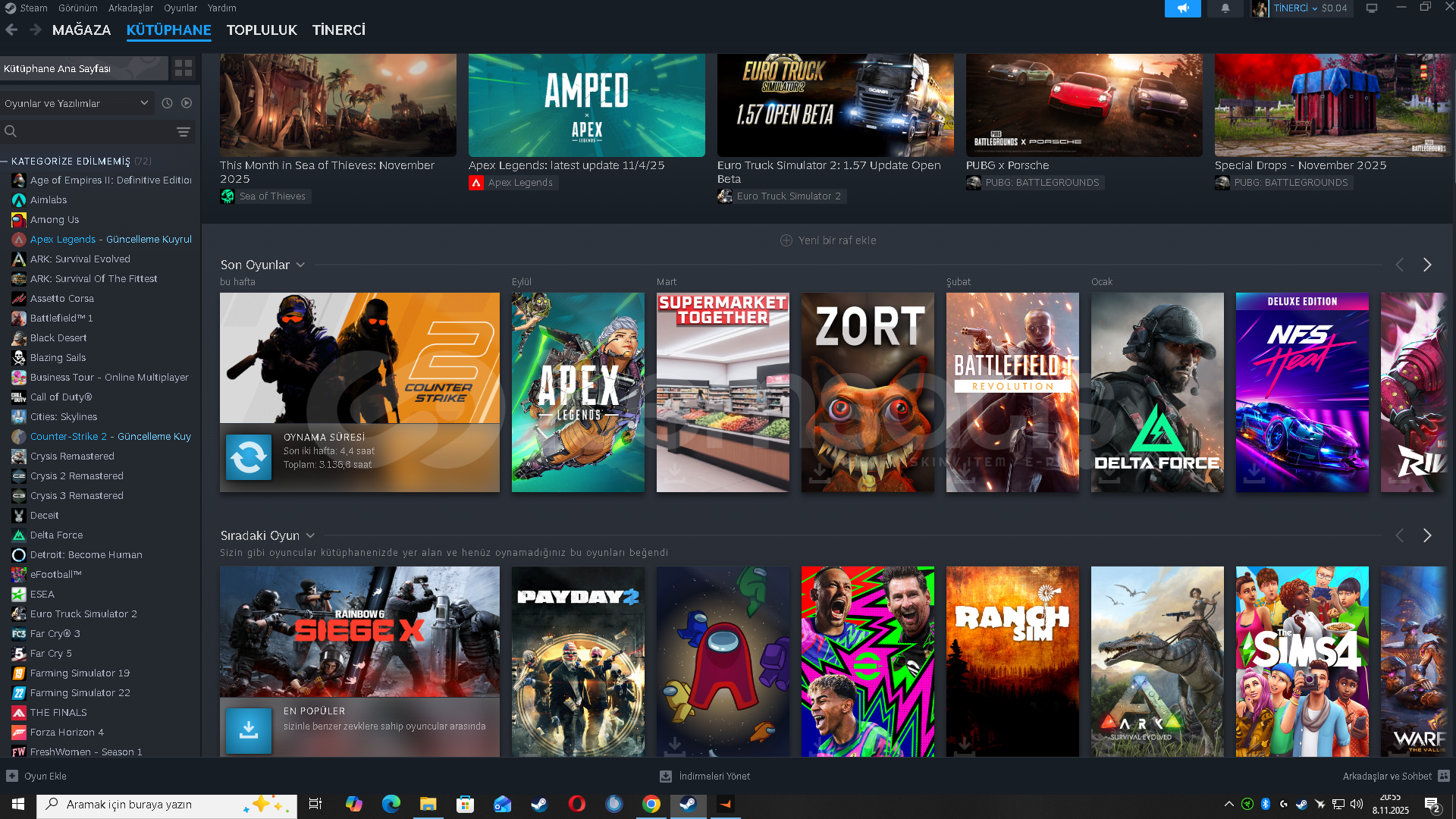The image size is (1456, 819).
Task: Expand the Oyunlar ve Yazılımlar dropdown
Action: [144, 103]
